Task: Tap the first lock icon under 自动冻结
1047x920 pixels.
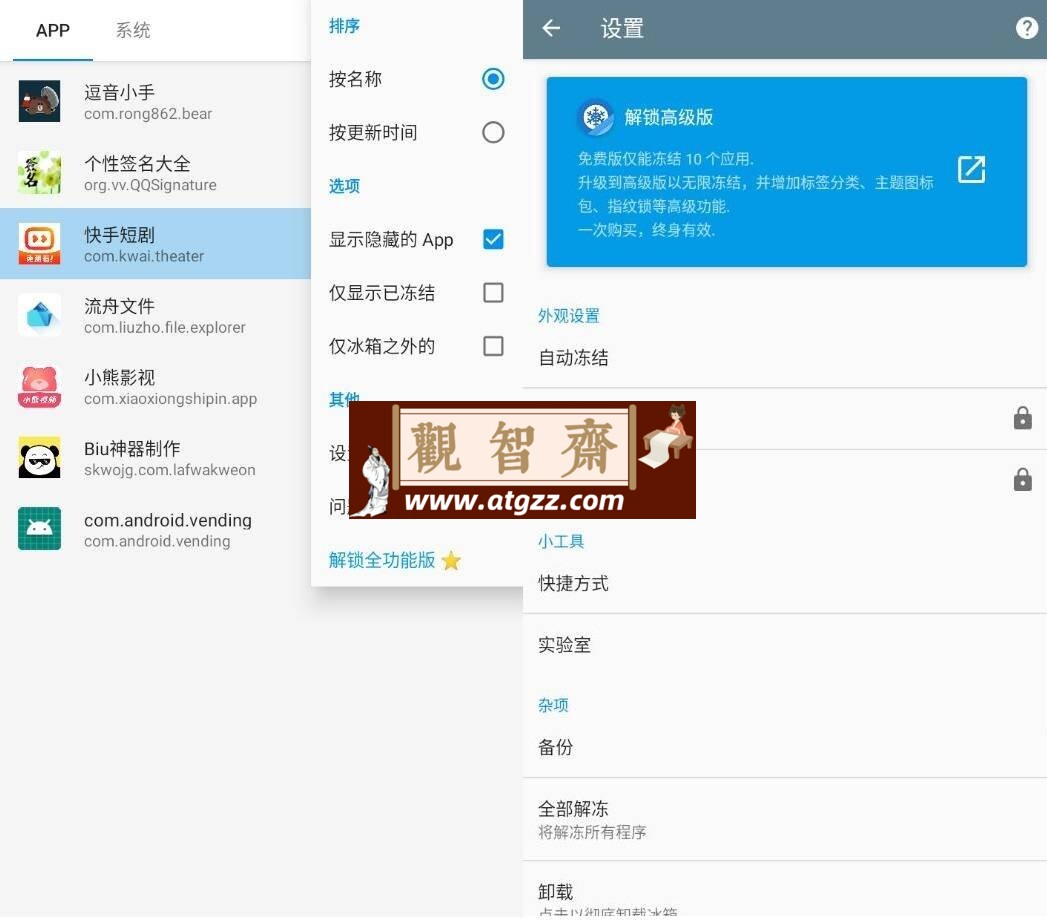Action: [x=1022, y=418]
